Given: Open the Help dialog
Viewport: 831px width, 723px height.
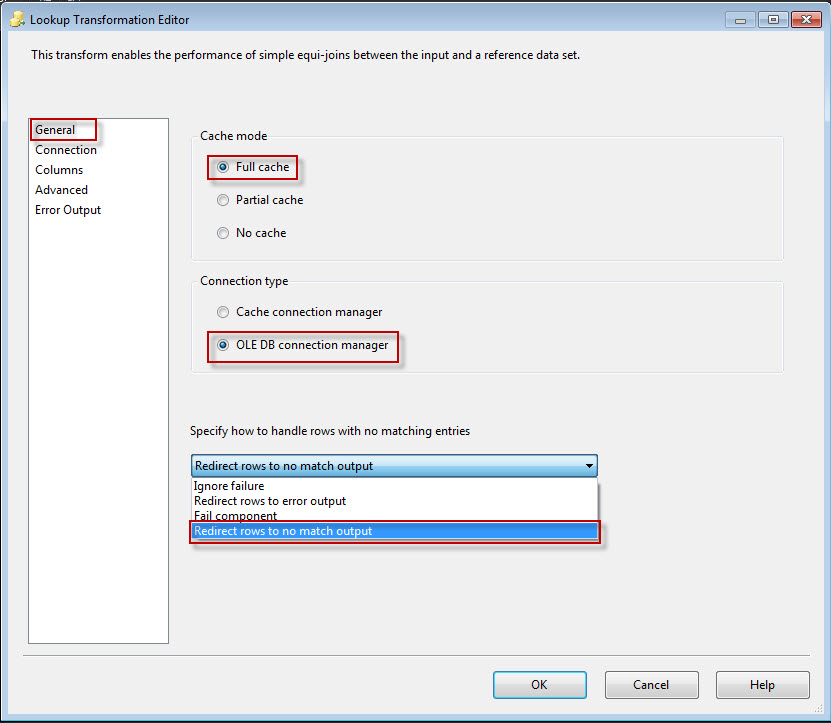Looking at the screenshot, I should 762,684.
